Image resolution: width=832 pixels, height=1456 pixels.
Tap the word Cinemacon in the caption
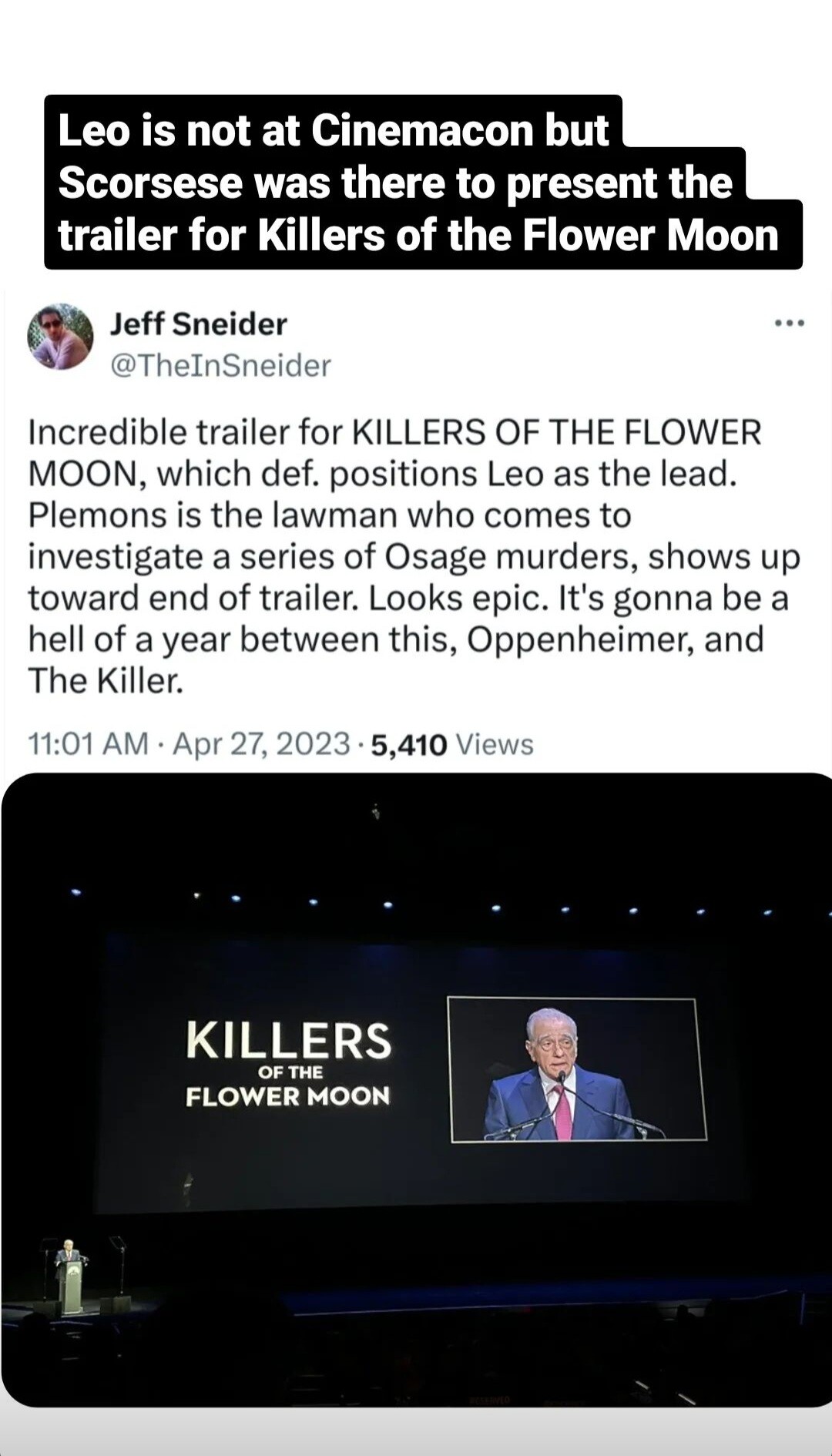[422, 130]
